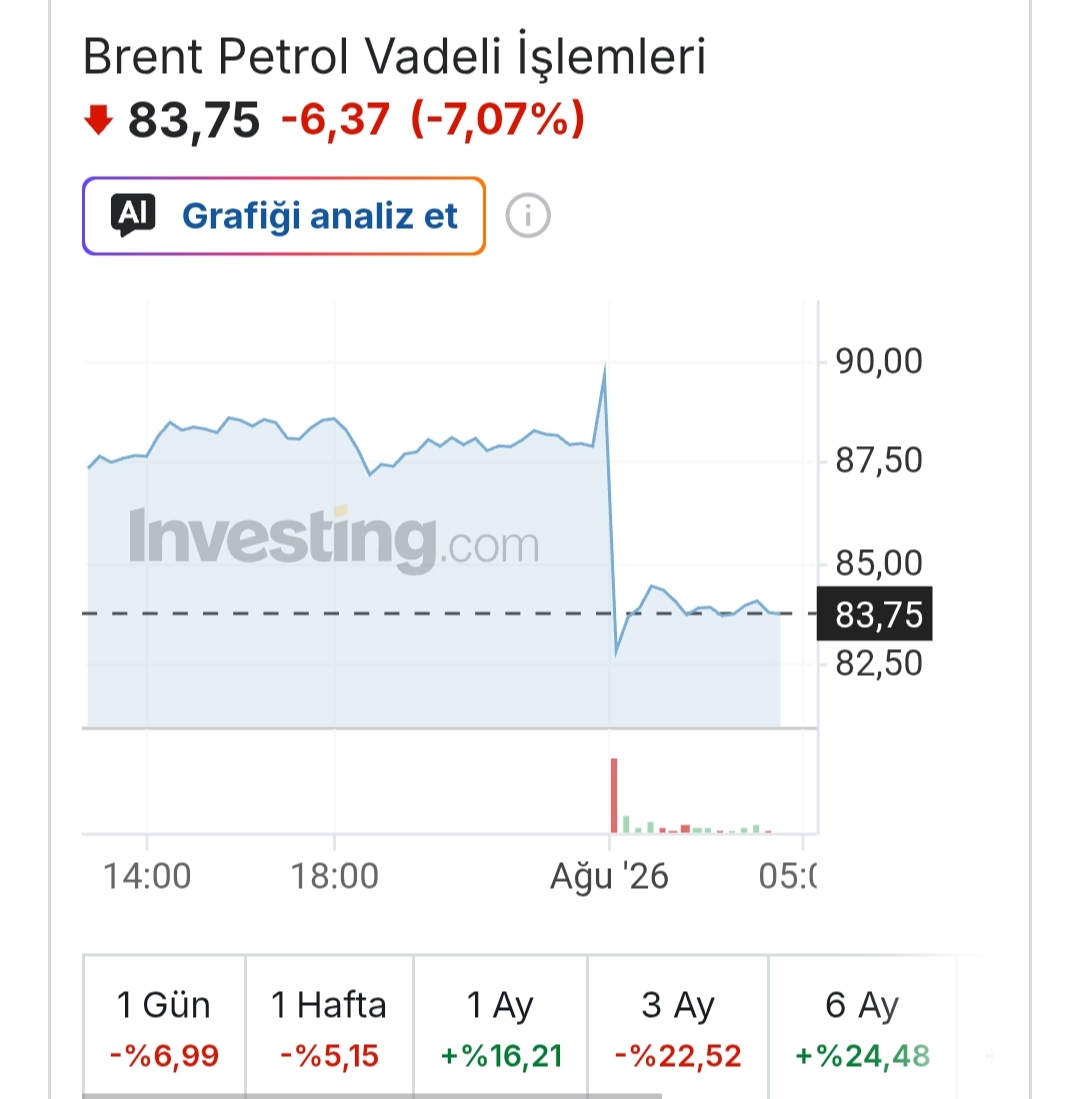1080x1099 pixels.
Task: Click the -7,07% change percentage text
Action: tap(498, 119)
